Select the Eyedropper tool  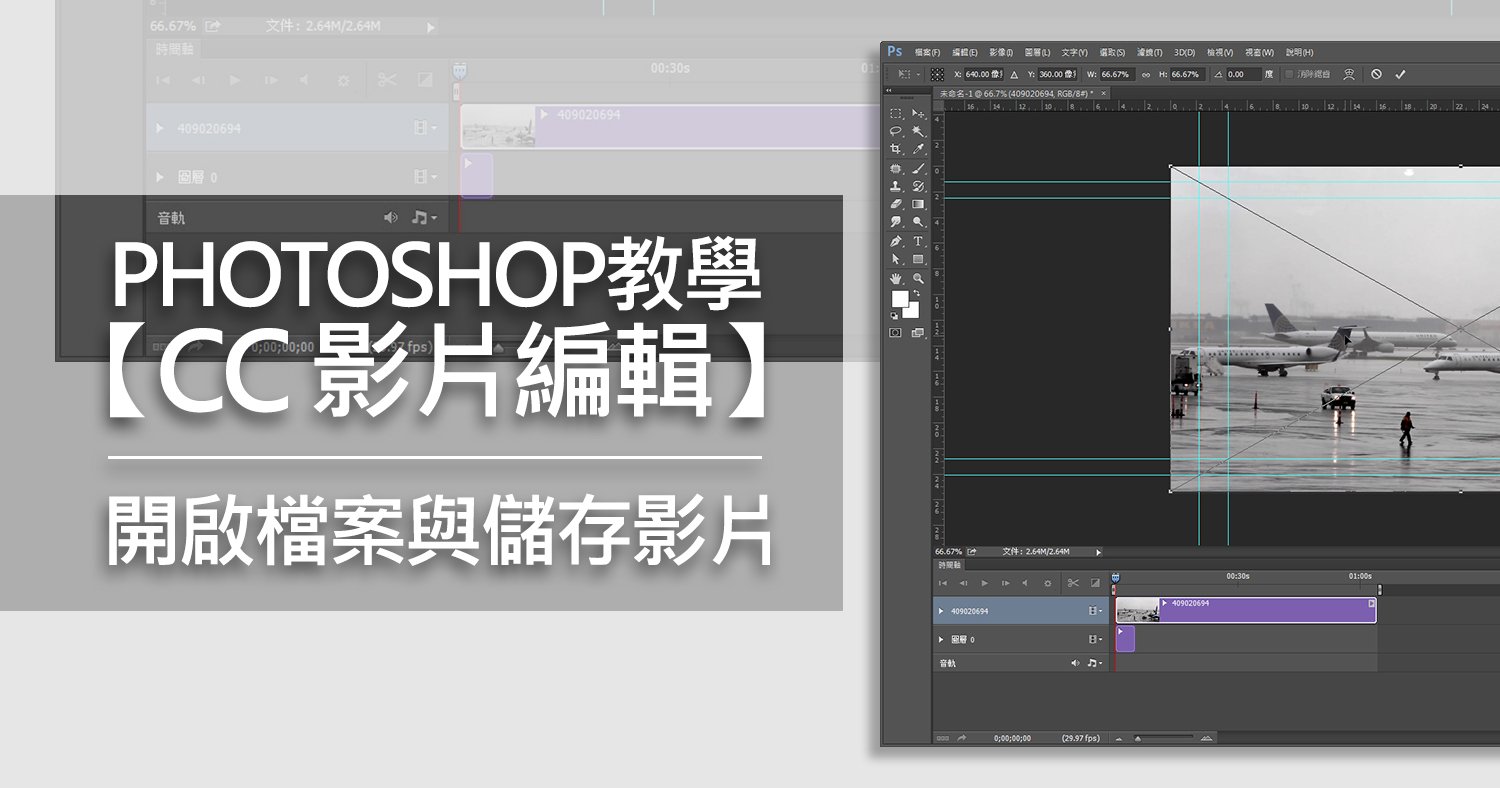tap(918, 148)
